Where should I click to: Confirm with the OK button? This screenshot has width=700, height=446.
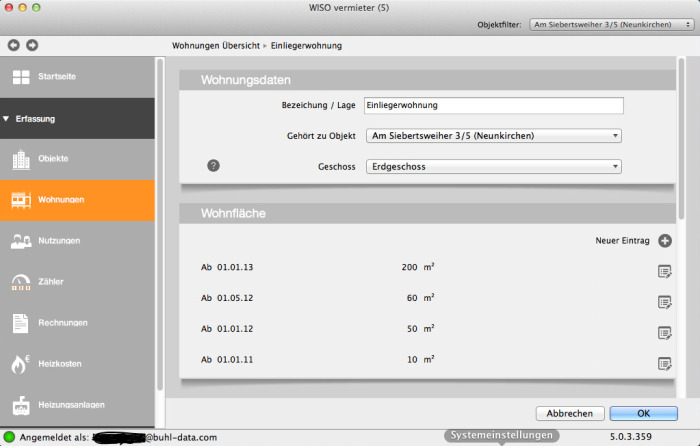644,413
